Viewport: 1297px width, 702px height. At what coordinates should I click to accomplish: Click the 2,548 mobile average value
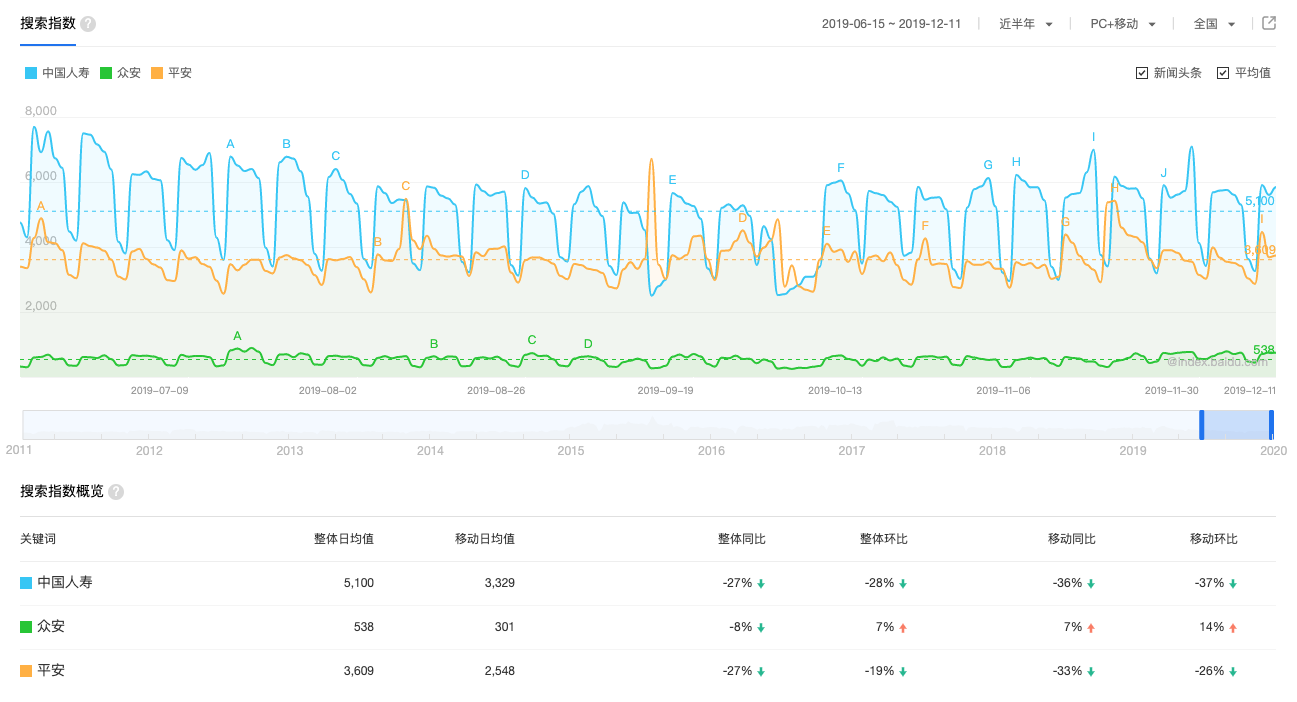click(499, 671)
